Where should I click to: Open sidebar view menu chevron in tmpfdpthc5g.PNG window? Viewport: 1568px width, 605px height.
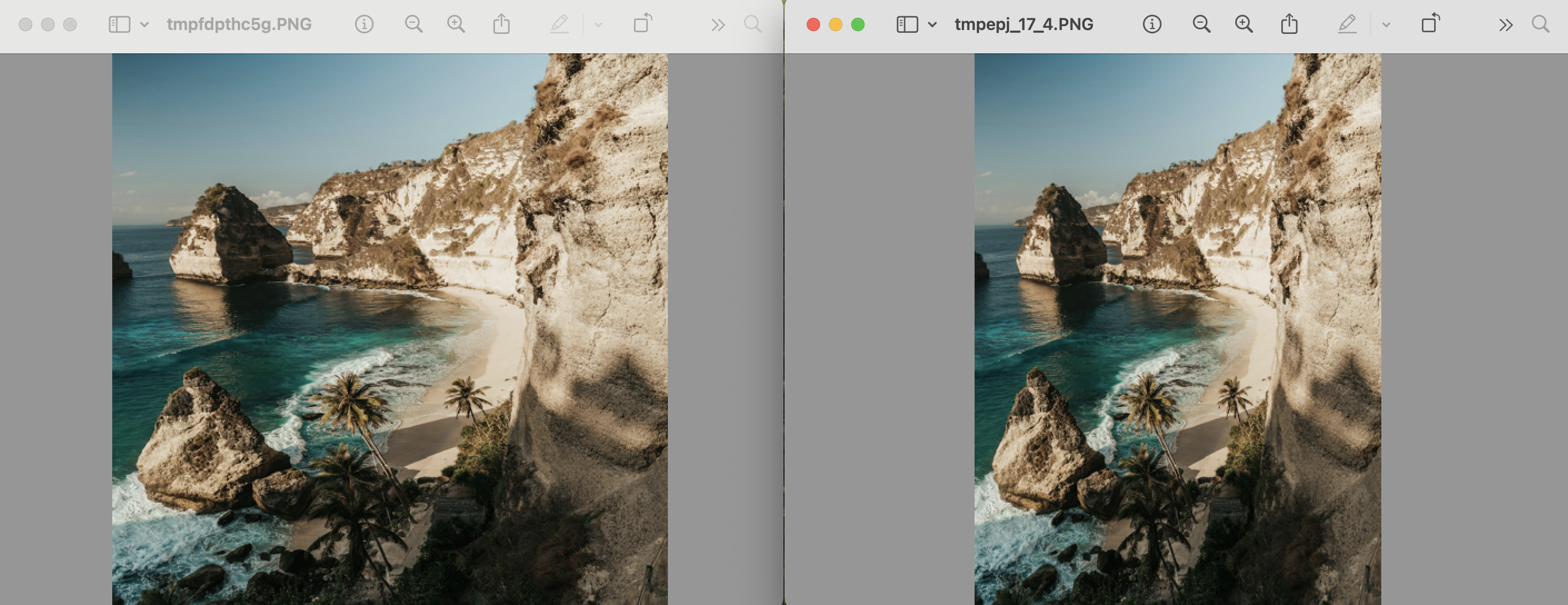click(144, 25)
